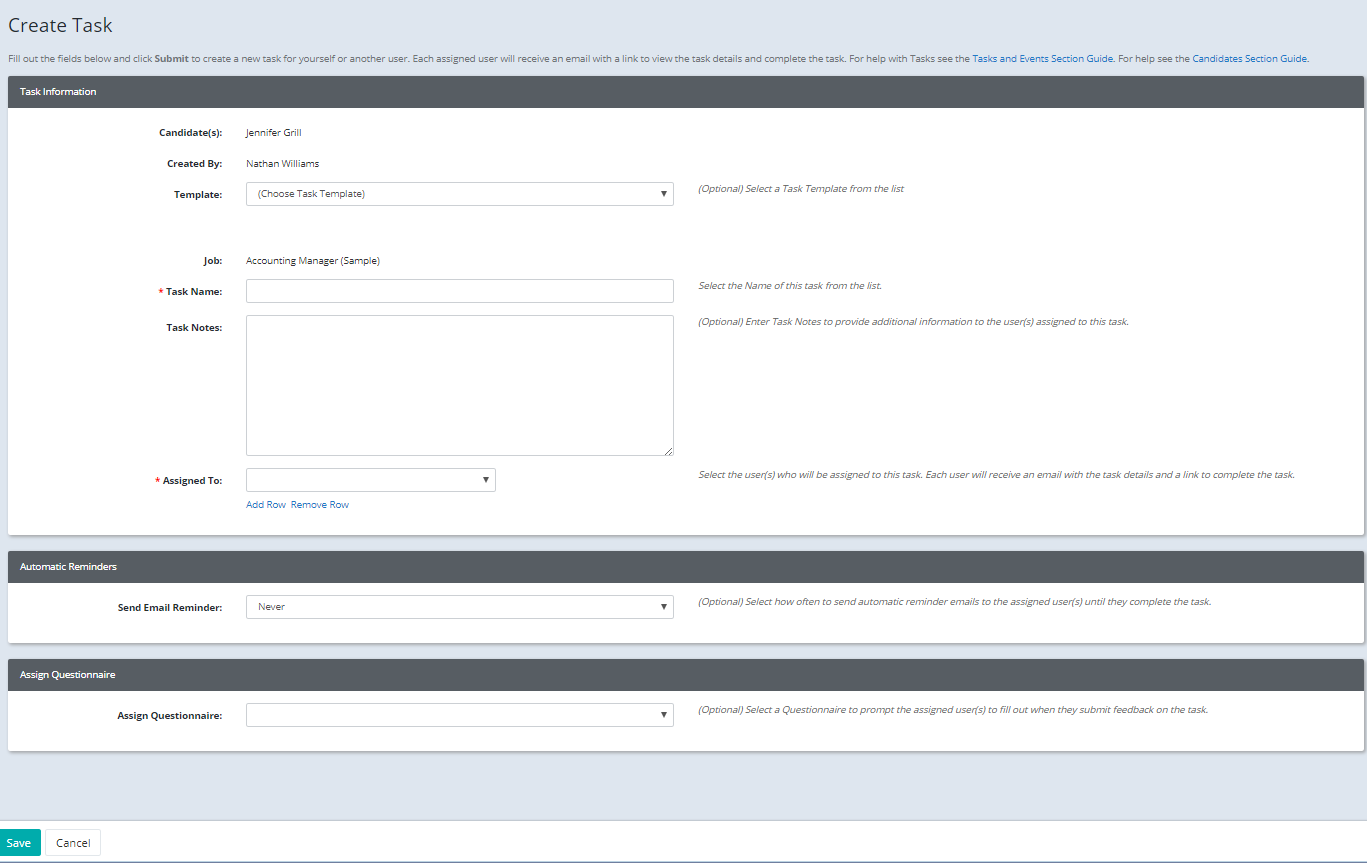Click the Remove Row link
The width and height of the screenshot is (1367, 863).
coord(320,505)
